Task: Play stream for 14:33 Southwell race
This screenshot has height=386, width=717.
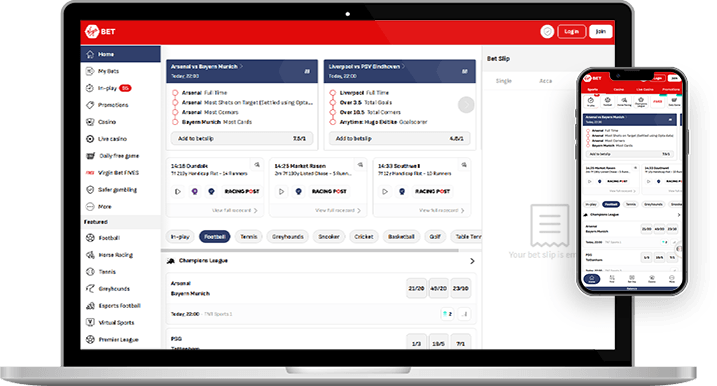Action: click(x=385, y=192)
